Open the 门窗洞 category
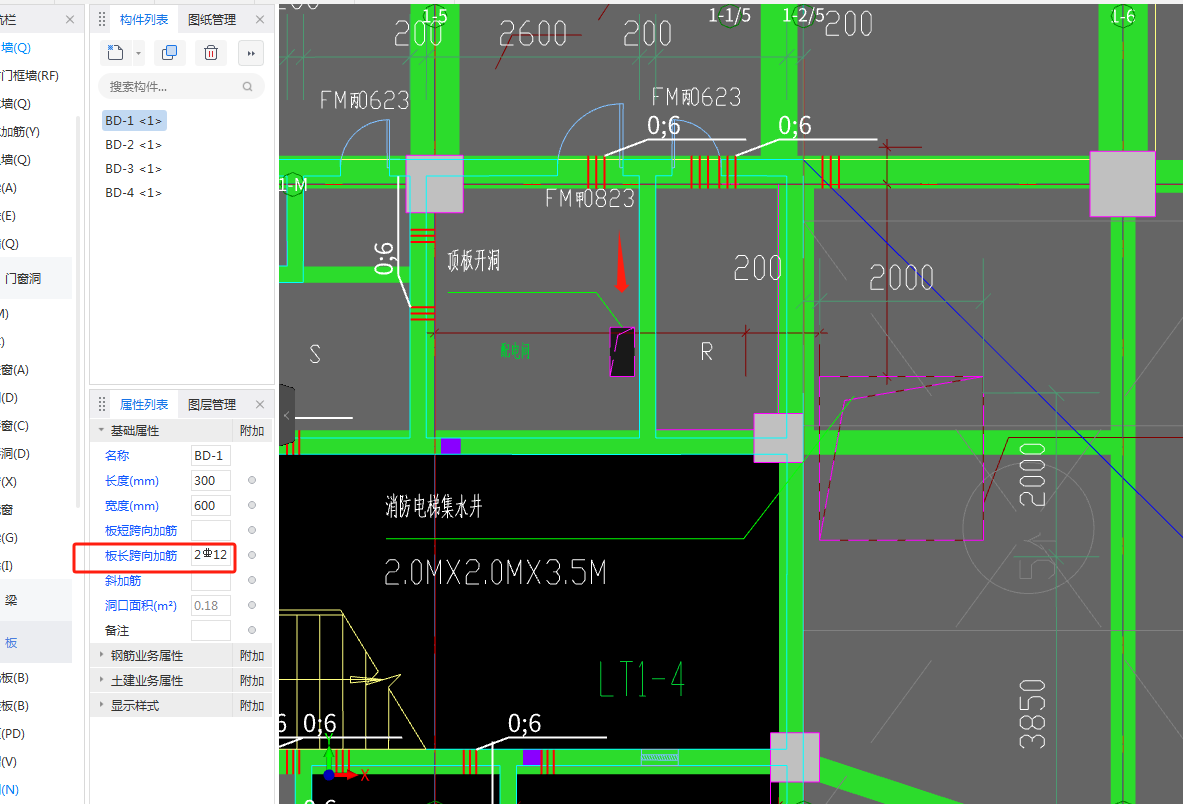 (x=23, y=278)
